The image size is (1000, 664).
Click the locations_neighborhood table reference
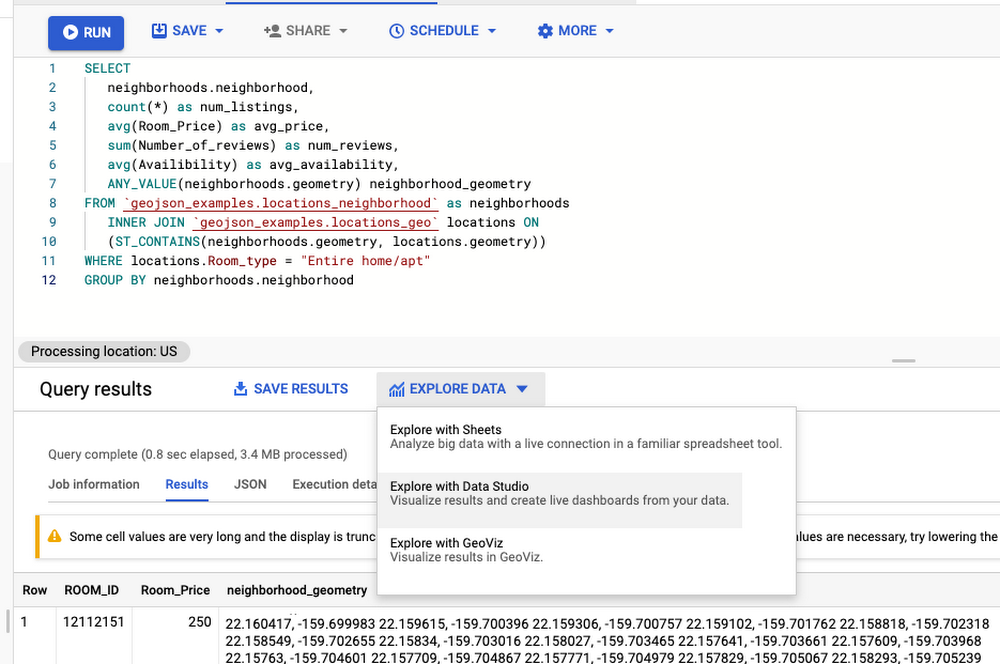pyautogui.click(x=281, y=203)
